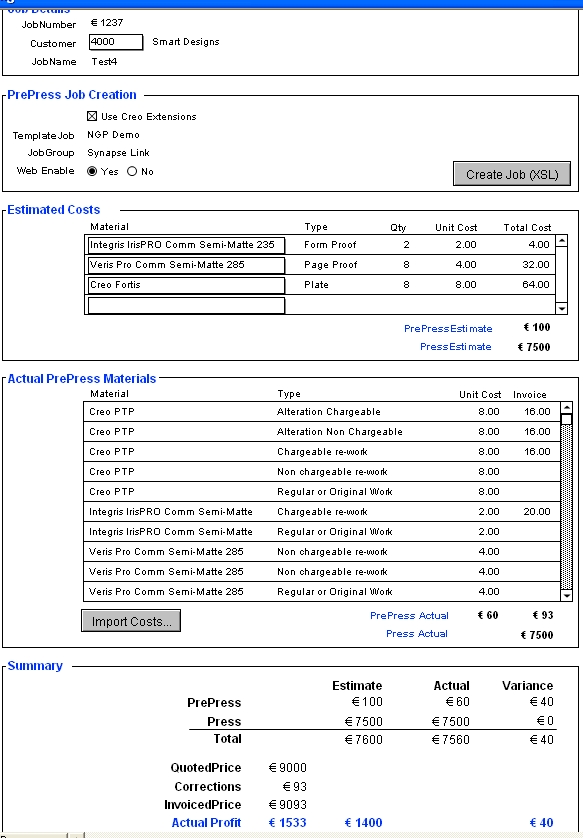Select the Creo PTP Non chargeable re-work type
The width and height of the screenshot is (583, 838).
click(332, 472)
